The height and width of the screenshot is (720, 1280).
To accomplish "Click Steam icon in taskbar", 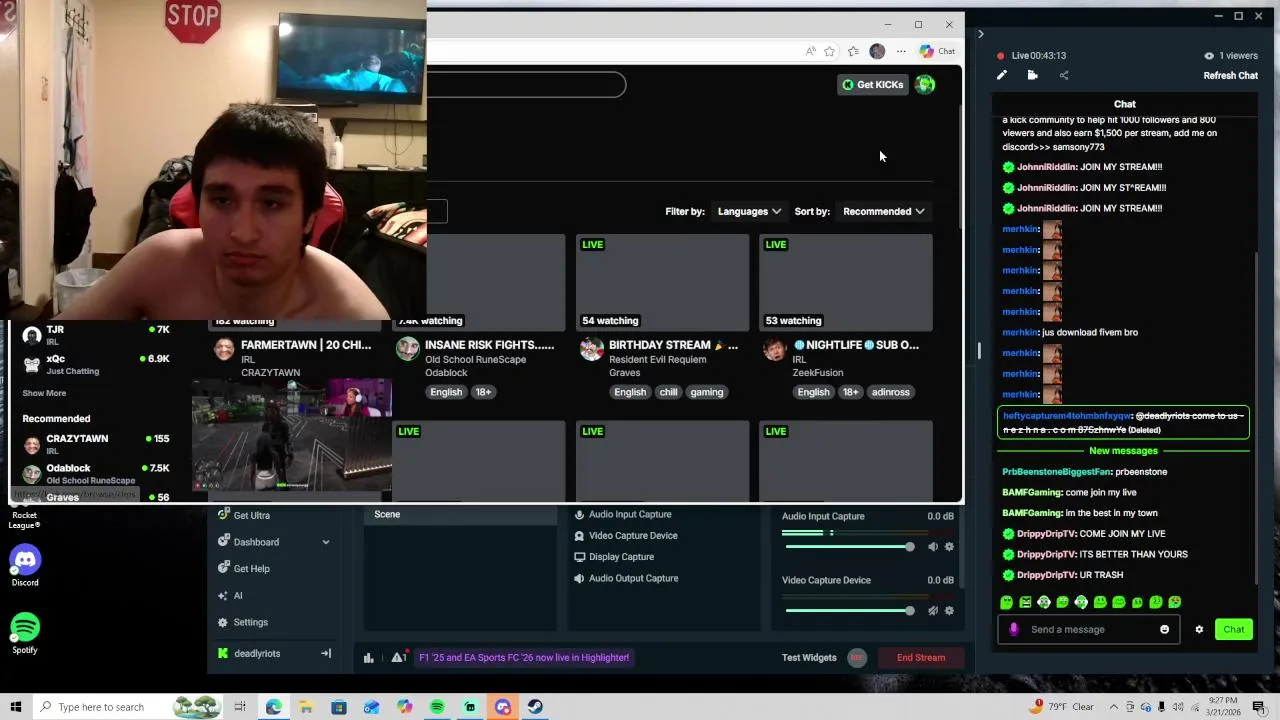I will 535,707.
